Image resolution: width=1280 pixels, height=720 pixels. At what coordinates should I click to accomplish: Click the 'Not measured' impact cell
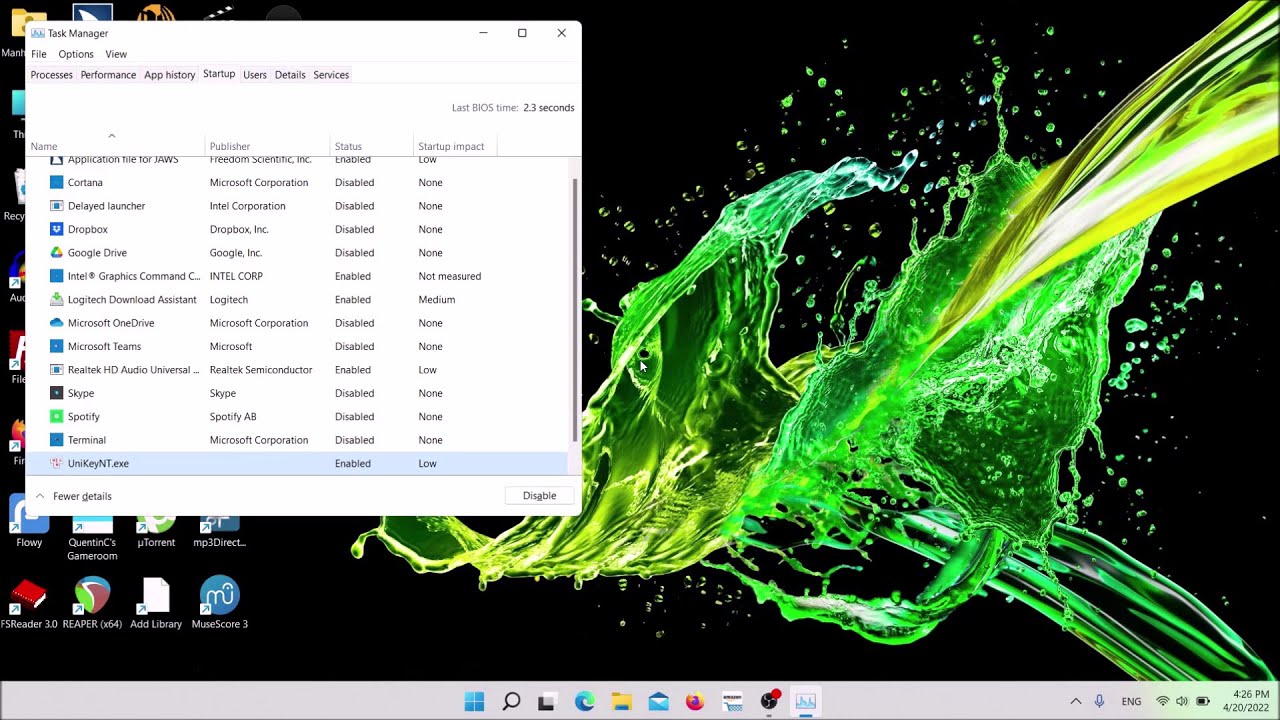(450, 276)
